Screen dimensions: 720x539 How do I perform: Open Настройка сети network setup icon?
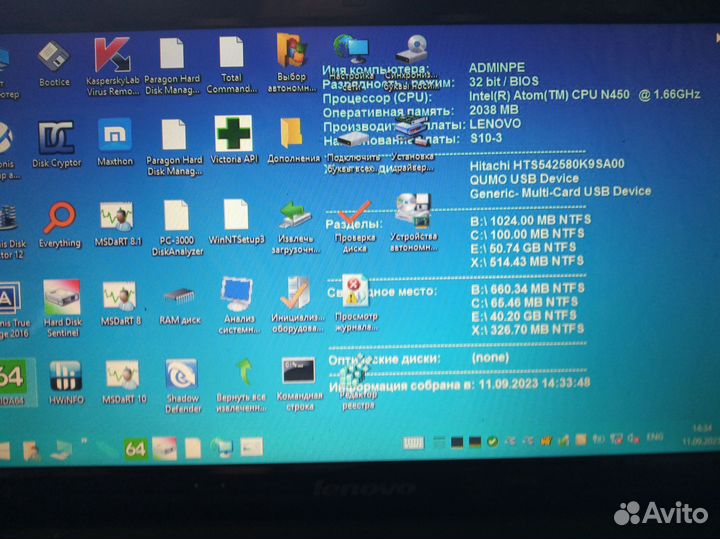(x=352, y=62)
